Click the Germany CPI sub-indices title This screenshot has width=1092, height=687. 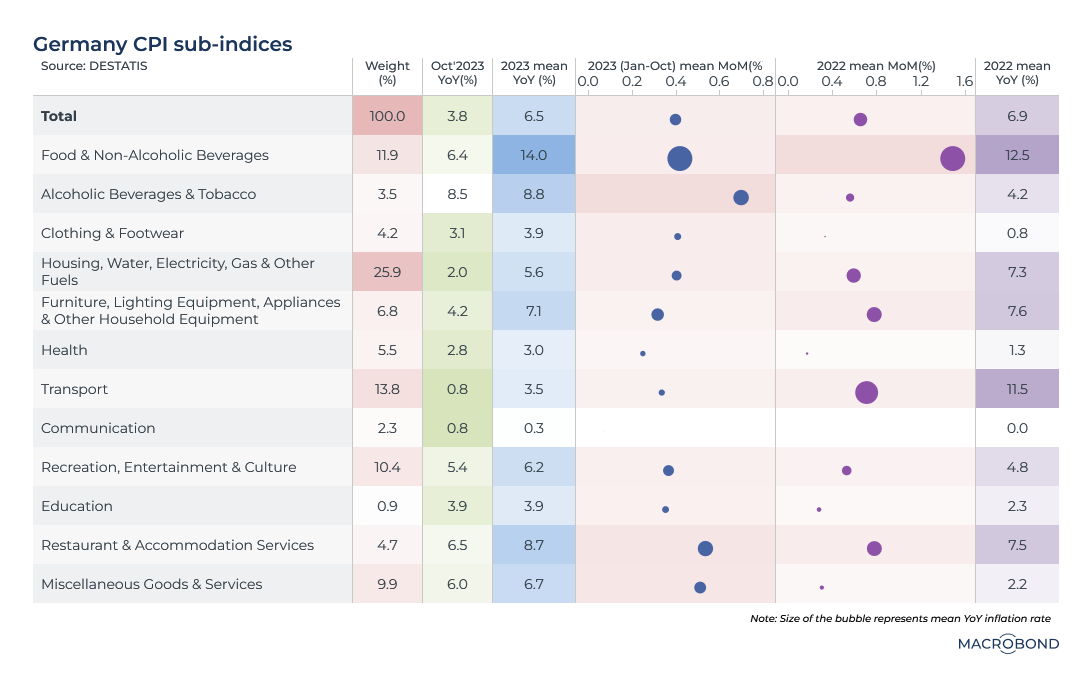tap(162, 44)
